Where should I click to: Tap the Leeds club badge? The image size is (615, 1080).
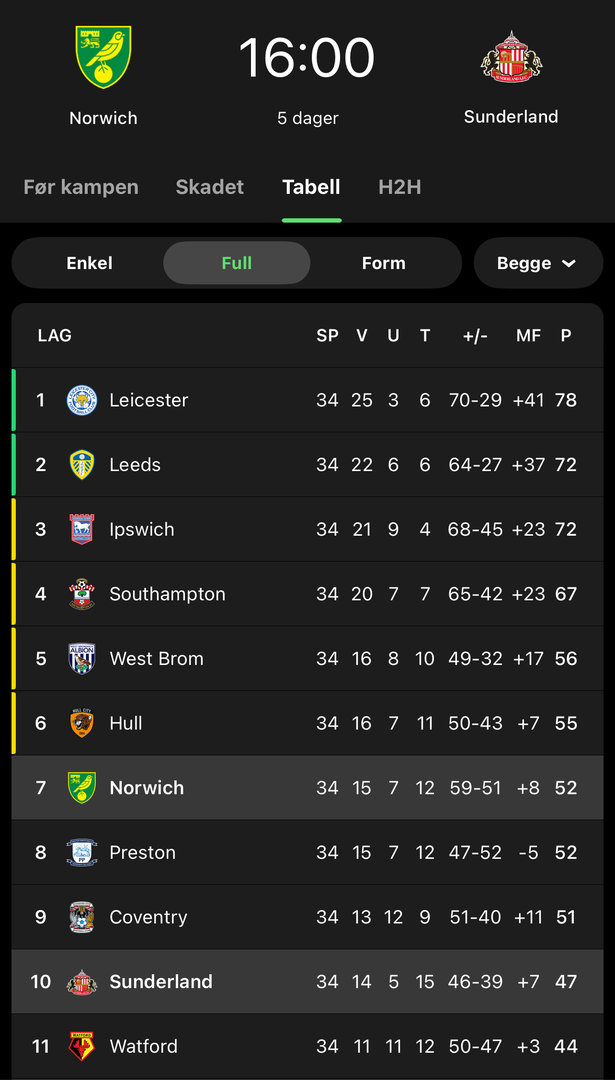click(82, 465)
